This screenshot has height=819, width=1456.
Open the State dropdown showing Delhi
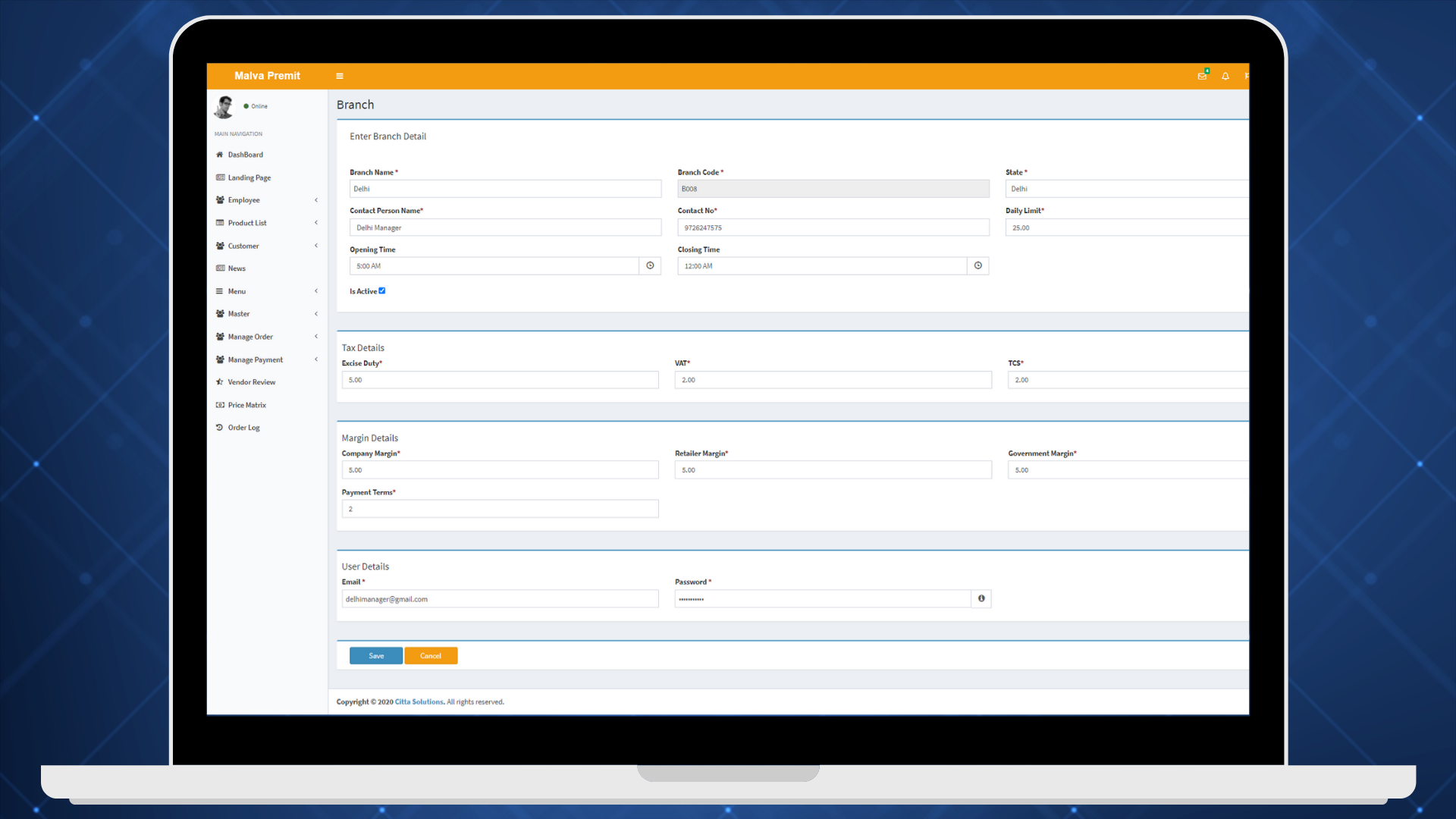pyautogui.click(x=1127, y=189)
